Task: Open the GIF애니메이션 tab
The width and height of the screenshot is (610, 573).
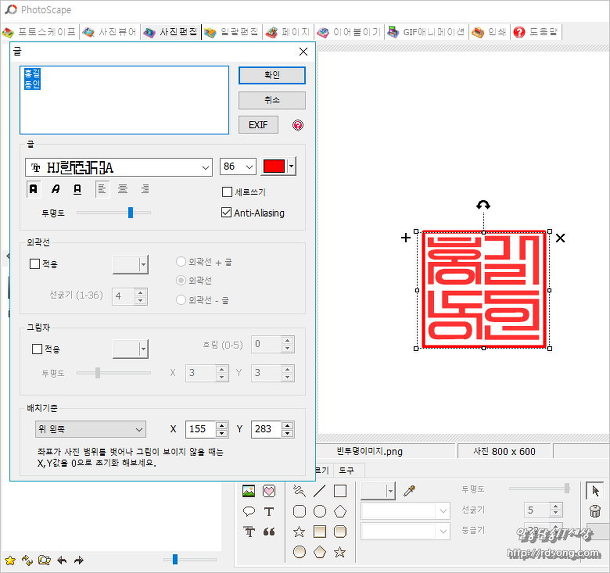Action: click(427, 32)
